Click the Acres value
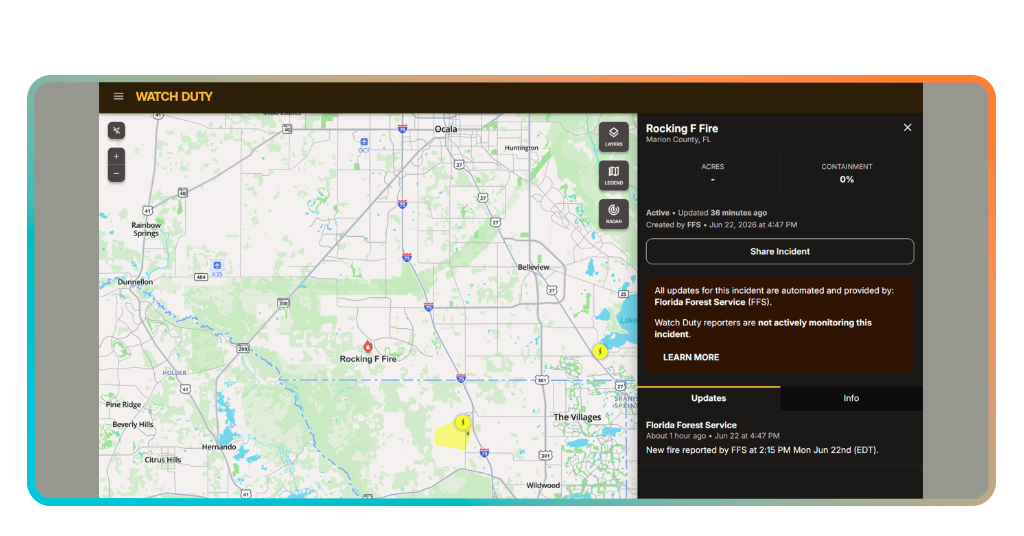The image size is (1024, 536). point(712,180)
